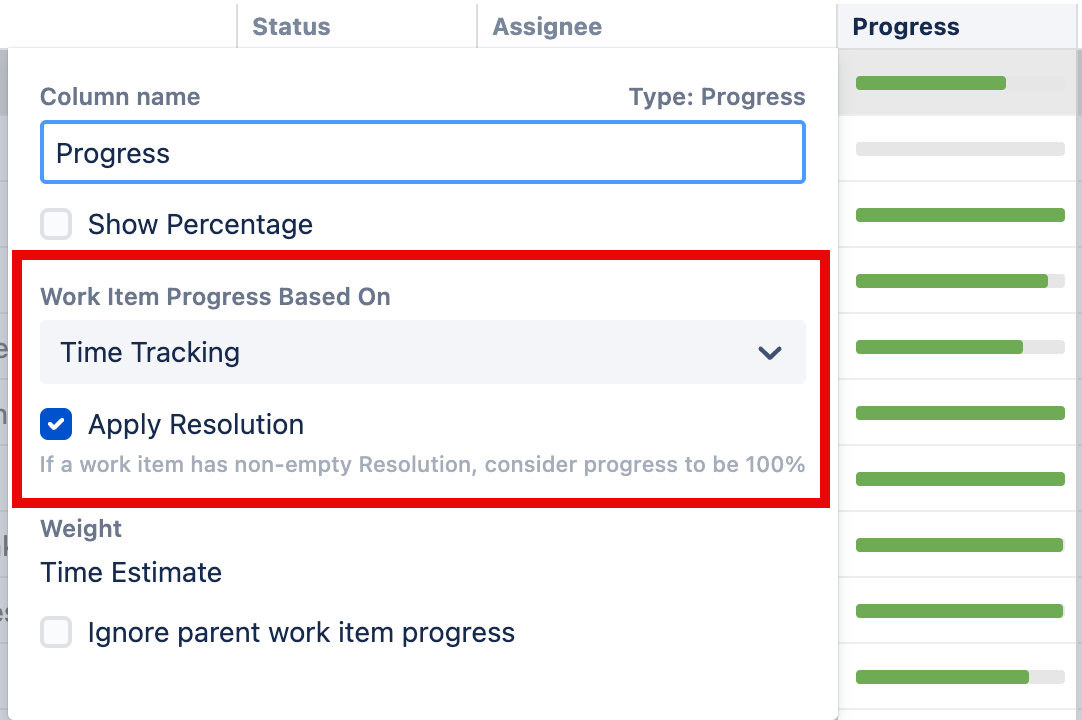Click the resolution hint text below Apply Resolution
Screen dimensions: 1082x720
(x=420, y=464)
